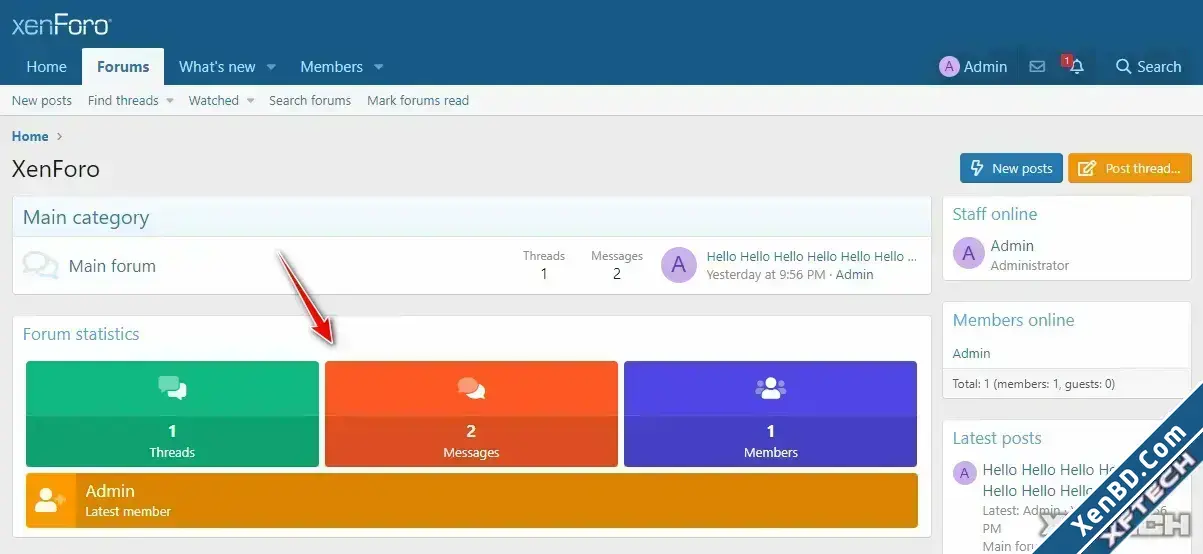Image resolution: width=1203 pixels, height=554 pixels.
Task: Click the purple Members statistics tile
Action: tap(770, 414)
